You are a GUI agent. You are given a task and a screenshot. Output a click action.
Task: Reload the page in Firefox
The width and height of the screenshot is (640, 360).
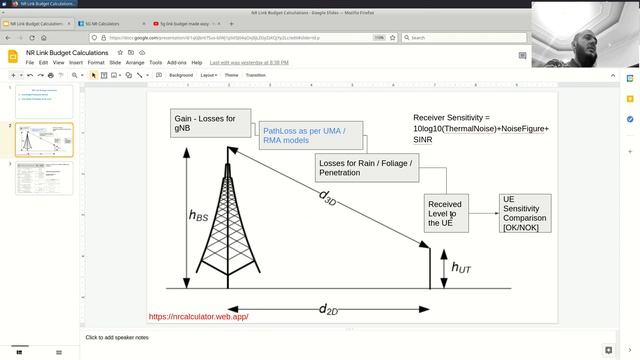tap(32, 38)
